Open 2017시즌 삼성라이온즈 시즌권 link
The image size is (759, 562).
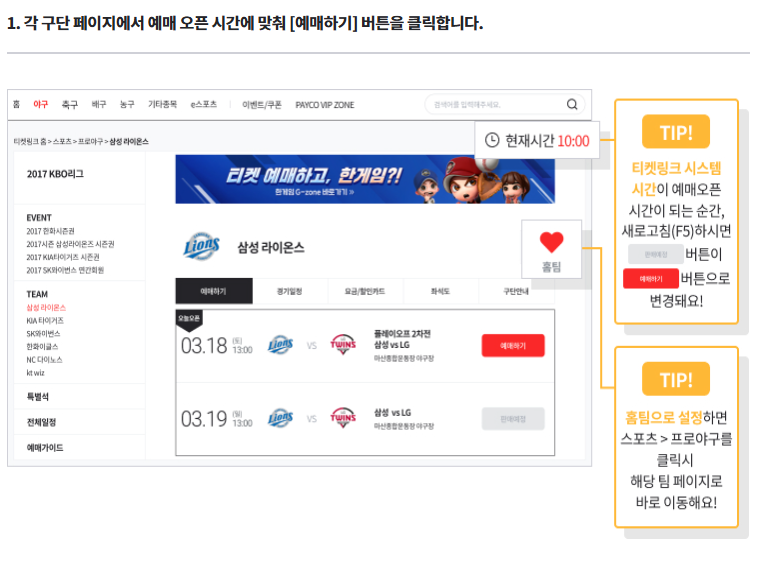coord(70,244)
